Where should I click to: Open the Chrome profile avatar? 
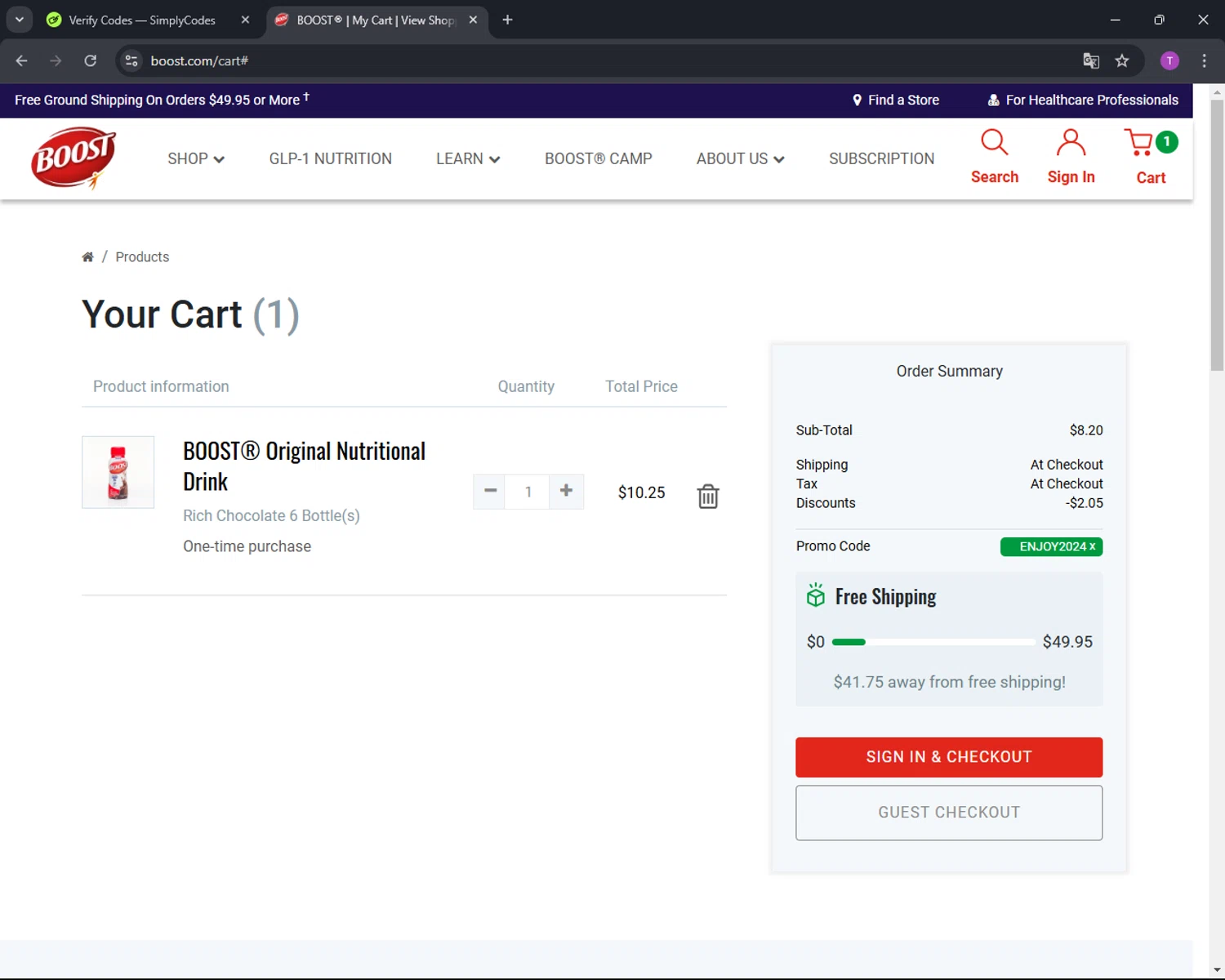tap(1169, 60)
